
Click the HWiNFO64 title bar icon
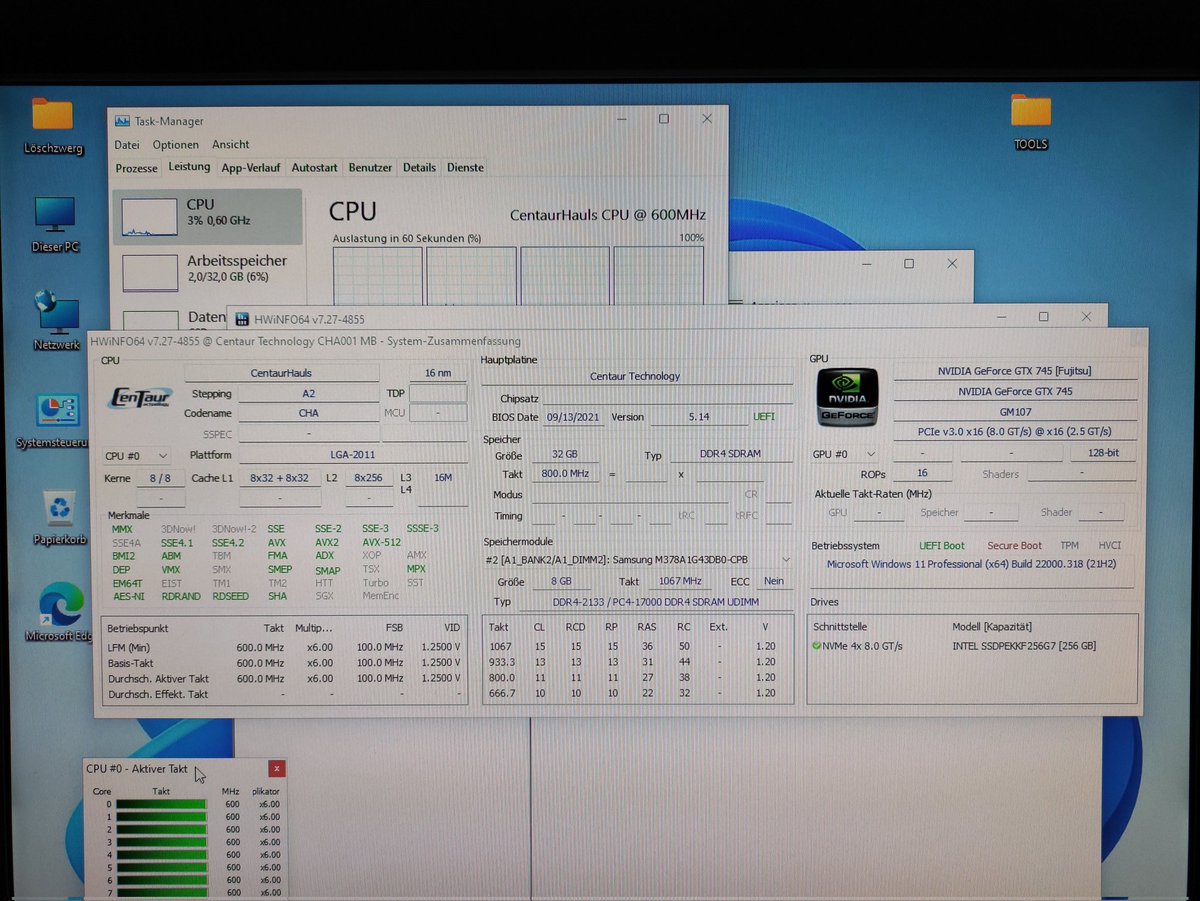(241, 319)
